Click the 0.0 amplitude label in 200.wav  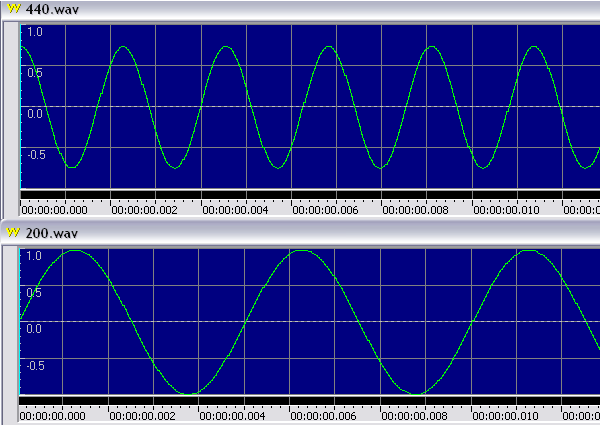coord(34,328)
